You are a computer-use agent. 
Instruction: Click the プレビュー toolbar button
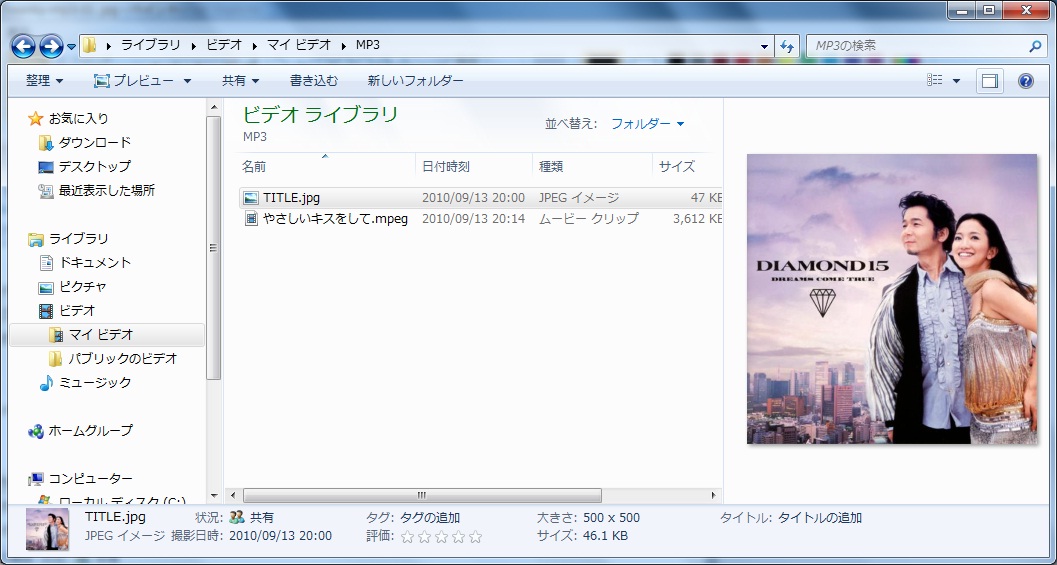[x=133, y=81]
